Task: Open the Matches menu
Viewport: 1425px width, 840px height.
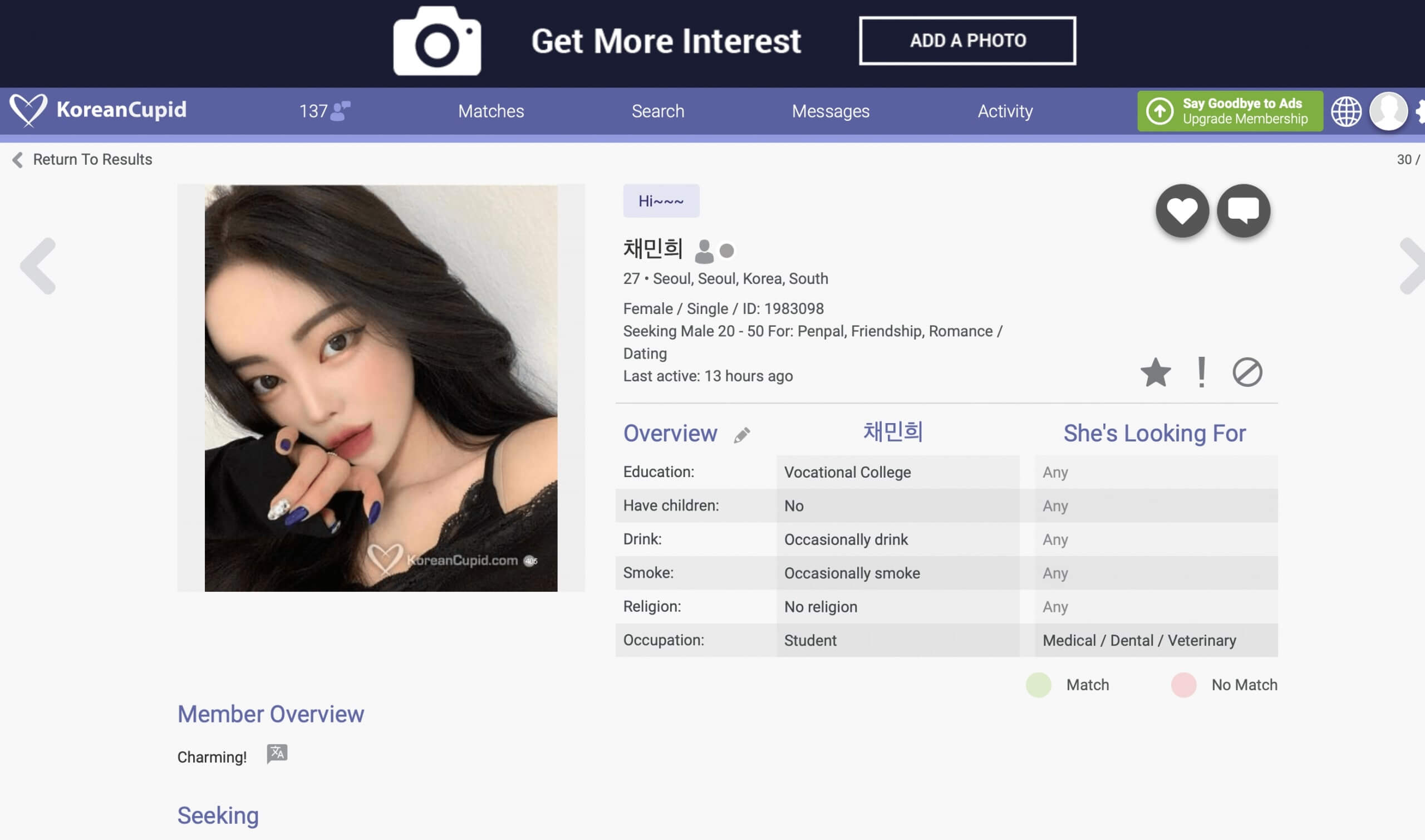Action: [490, 111]
